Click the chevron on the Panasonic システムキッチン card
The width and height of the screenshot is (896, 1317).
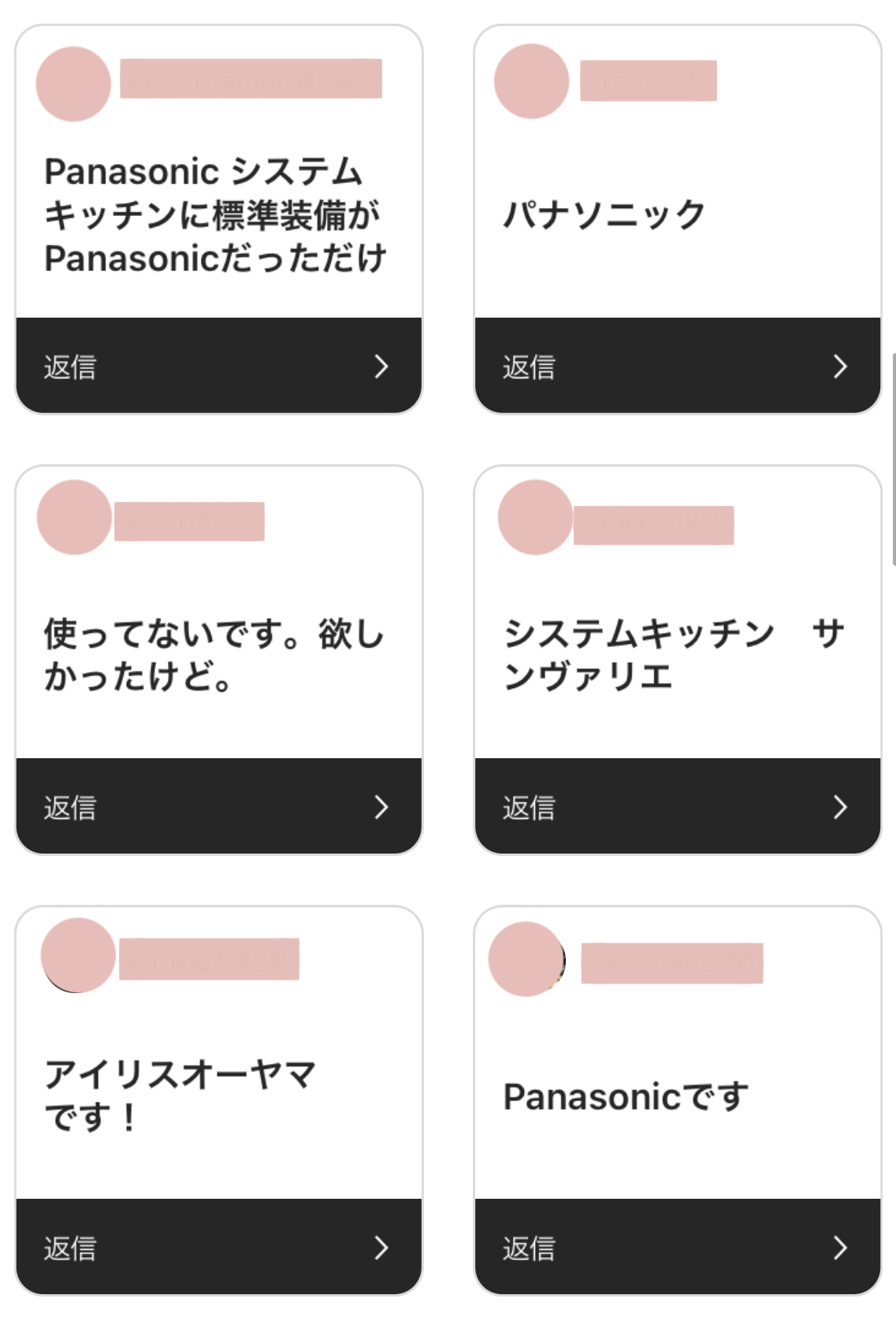pyautogui.click(x=381, y=366)
